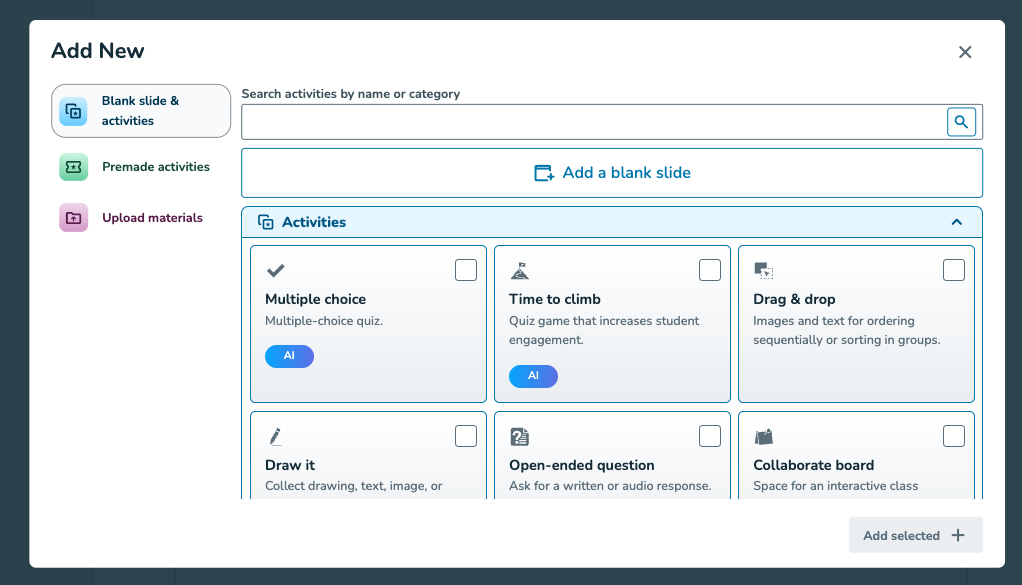The height and width of the screenshot is (585, 1022).
Task: Click the Upload materials folder icon
Action: tap(74, 218)
